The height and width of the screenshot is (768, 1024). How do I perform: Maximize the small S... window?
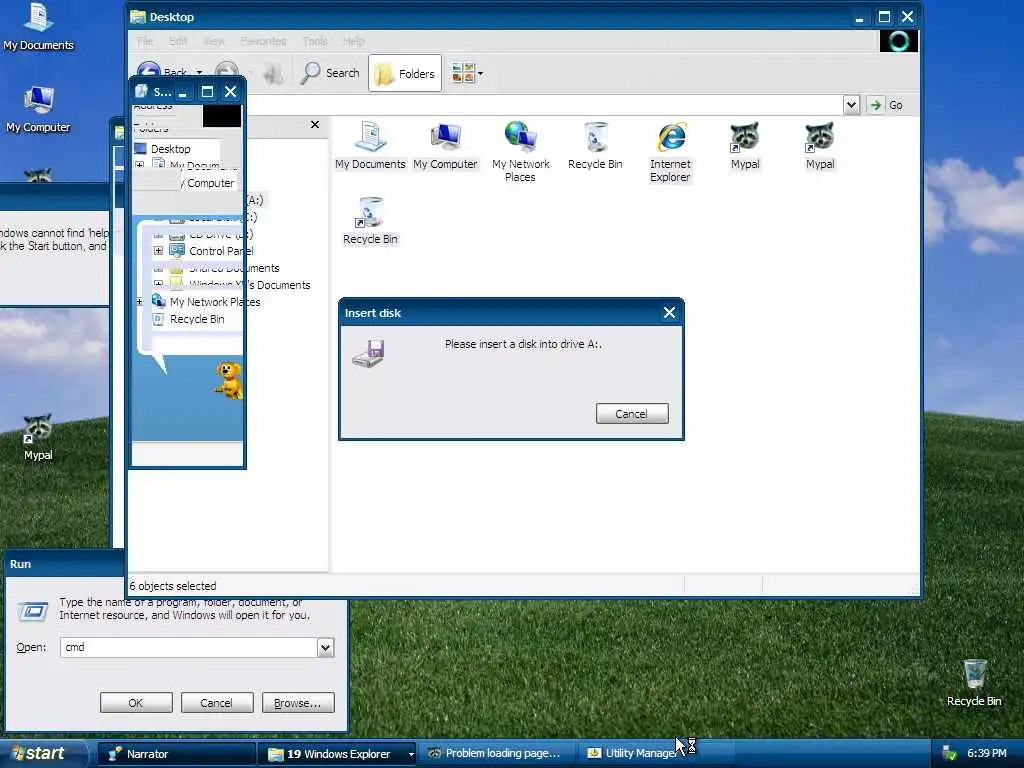[x=207, y=91]
